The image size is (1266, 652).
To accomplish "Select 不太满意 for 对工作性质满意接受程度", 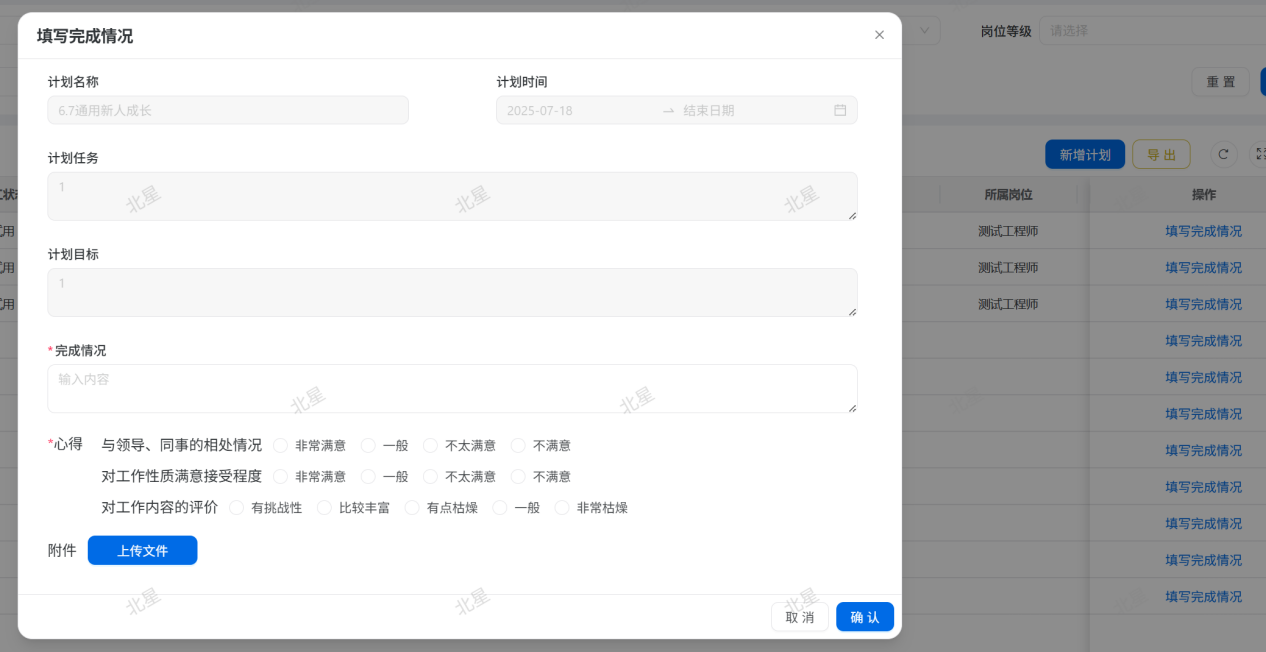I will pos(431,477).
